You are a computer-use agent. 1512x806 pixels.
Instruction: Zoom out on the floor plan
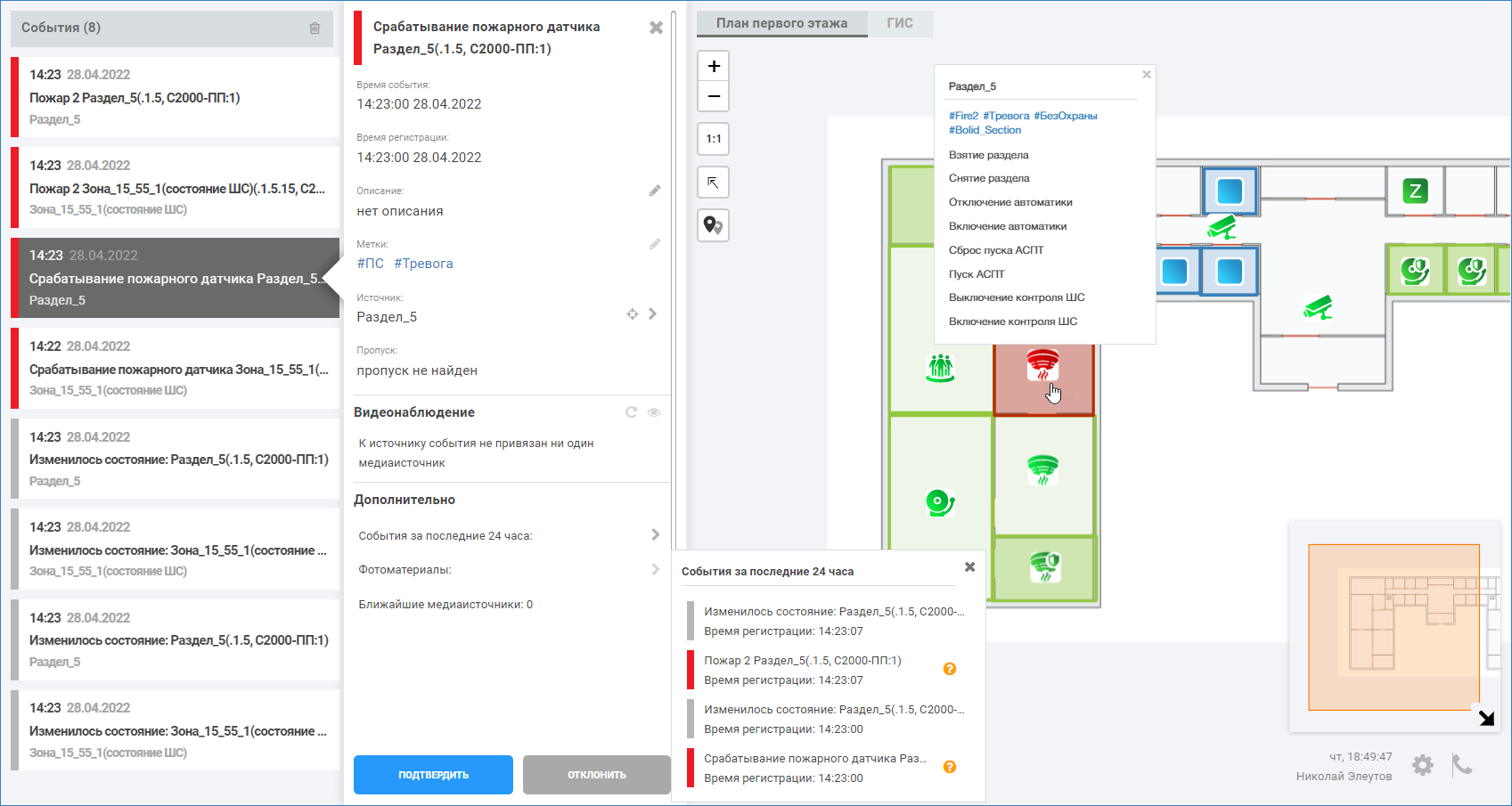[714, 96]
